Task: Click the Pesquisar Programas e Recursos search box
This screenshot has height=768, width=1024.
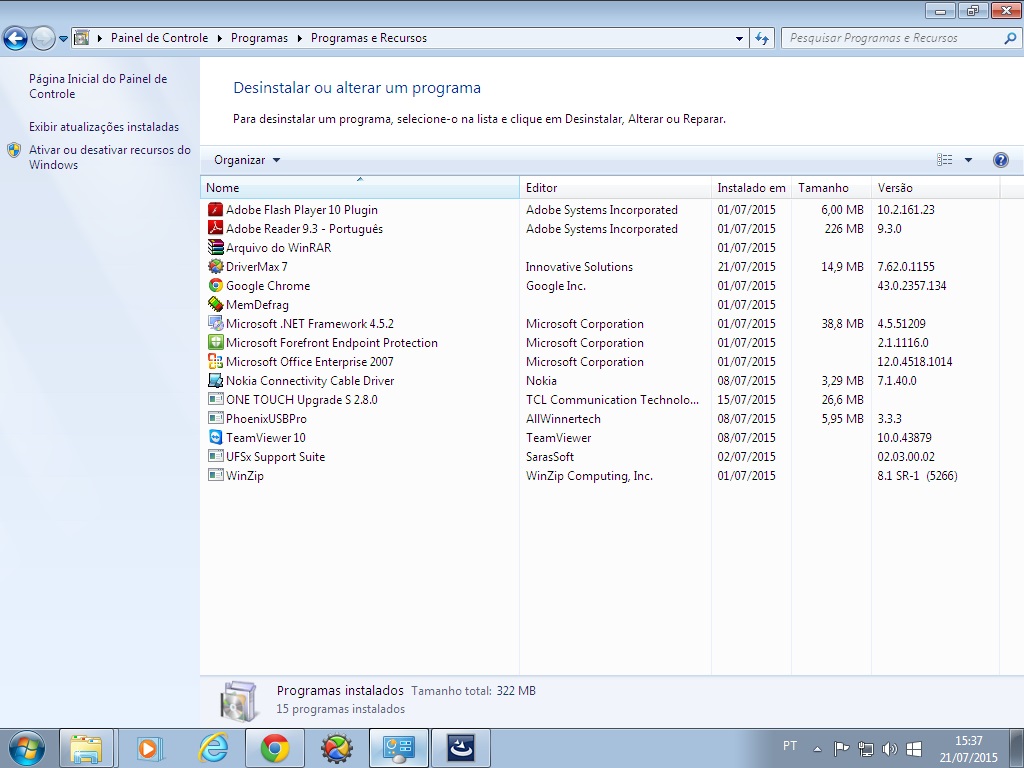Action: [901, 38]
